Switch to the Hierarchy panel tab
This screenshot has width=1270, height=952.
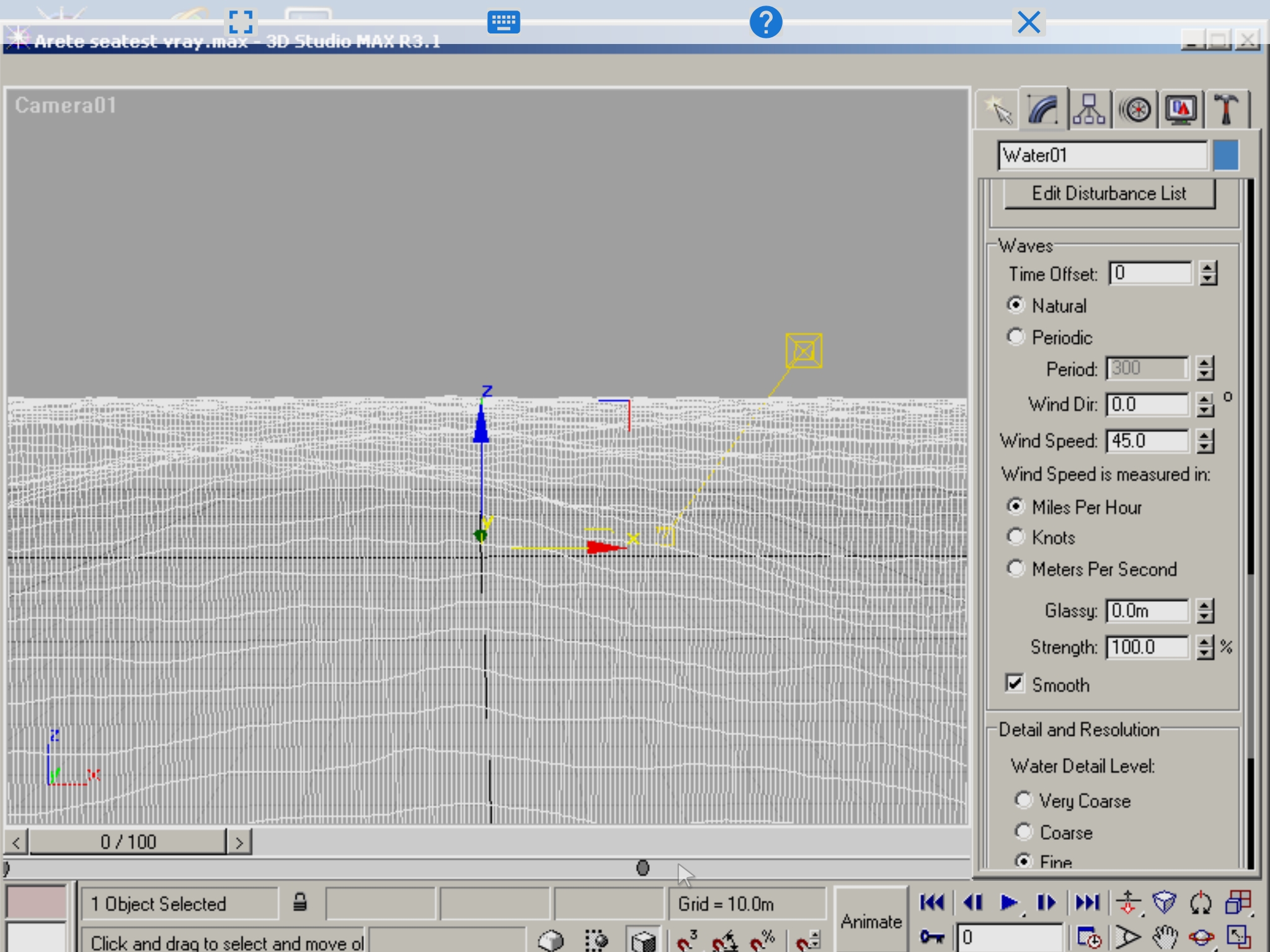tap(1089, 110)
